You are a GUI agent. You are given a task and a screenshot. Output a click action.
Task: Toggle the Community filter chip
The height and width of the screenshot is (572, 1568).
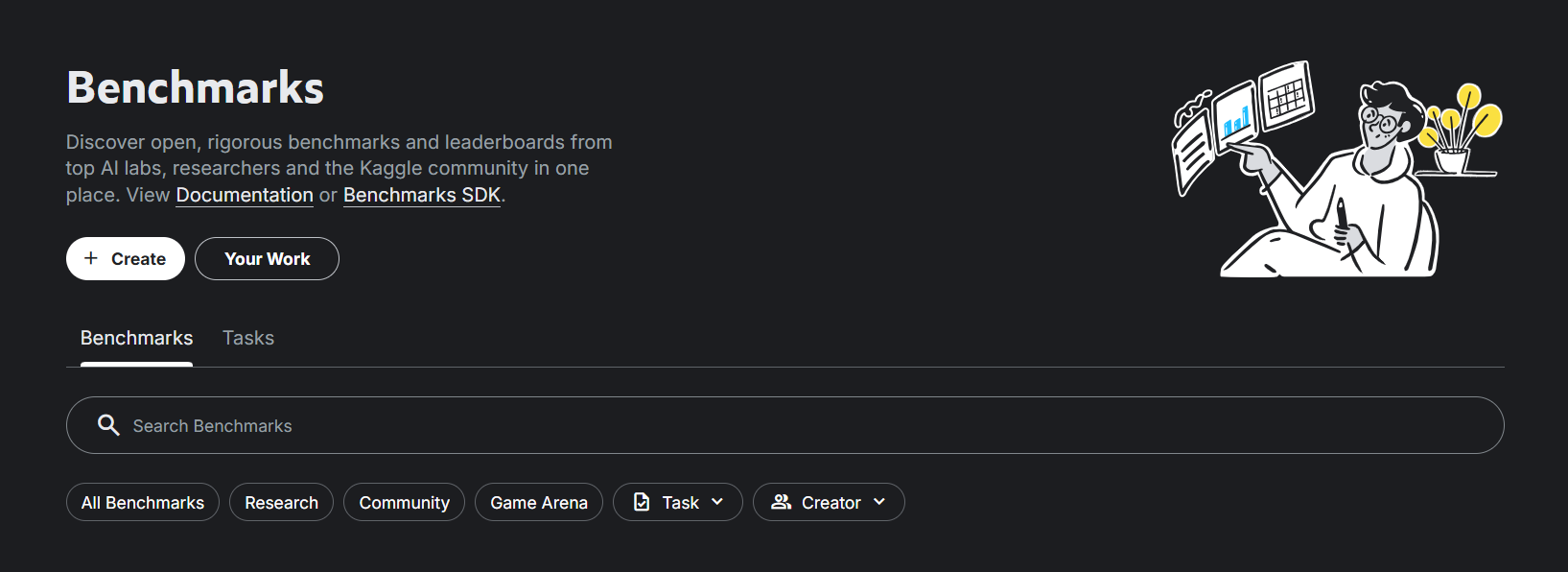pyautogui.click(x=404, y=502)
